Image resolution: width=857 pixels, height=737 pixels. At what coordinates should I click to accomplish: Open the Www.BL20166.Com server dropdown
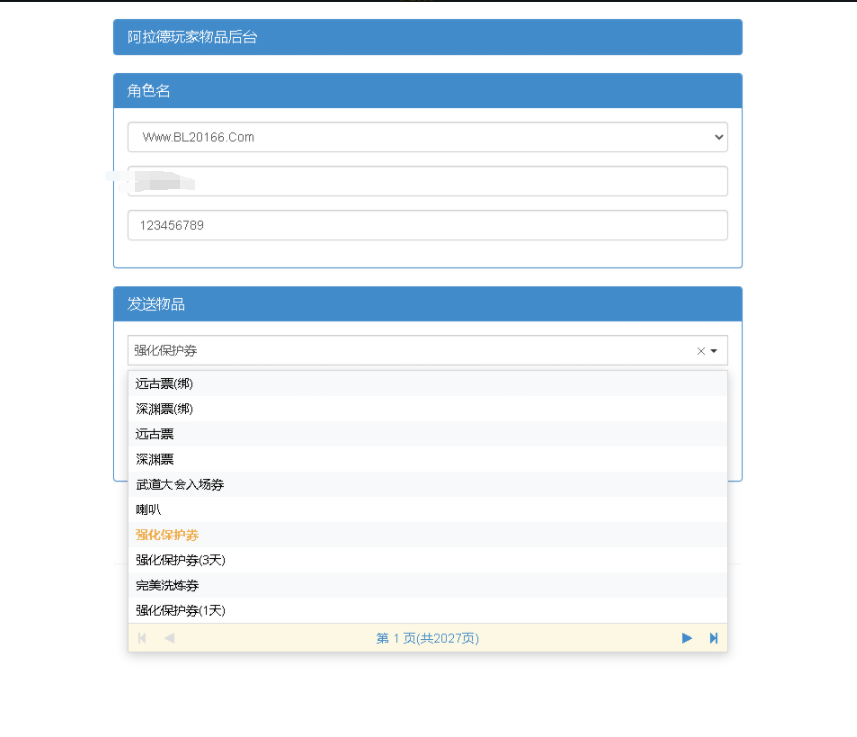tap(427, 137)
